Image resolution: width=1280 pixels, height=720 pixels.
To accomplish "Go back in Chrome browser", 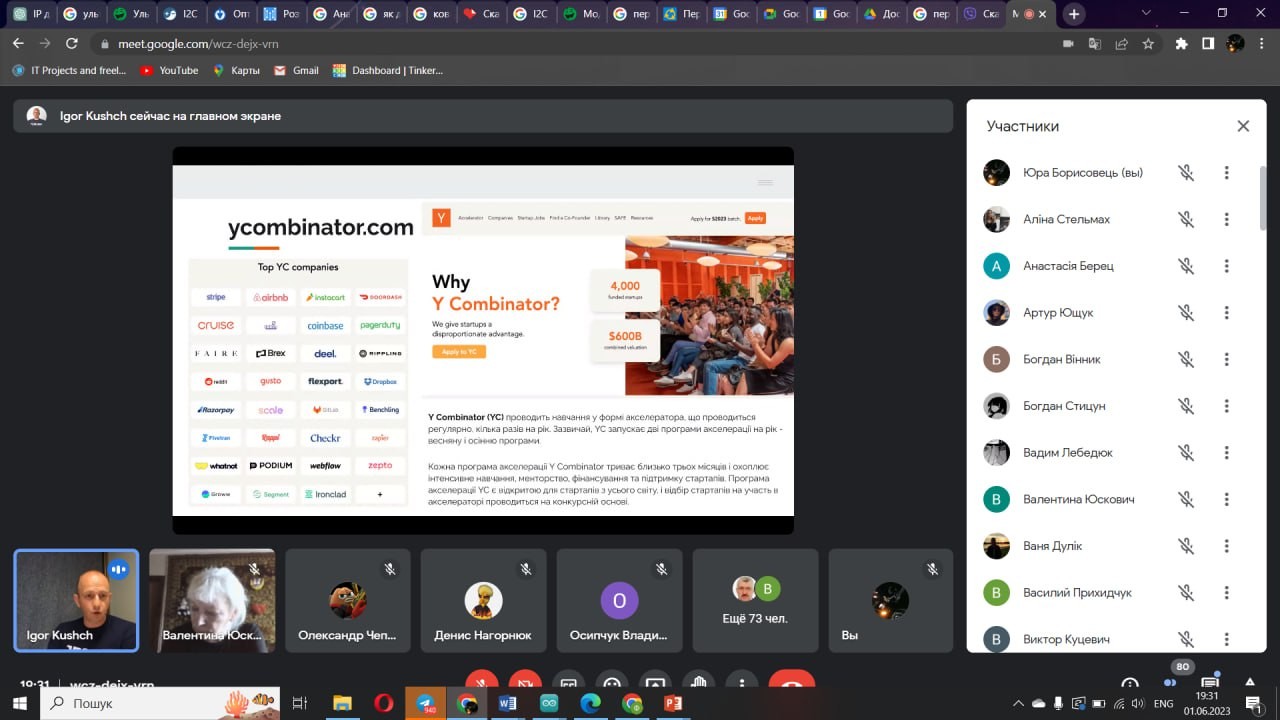I will [x=18, y=44].
